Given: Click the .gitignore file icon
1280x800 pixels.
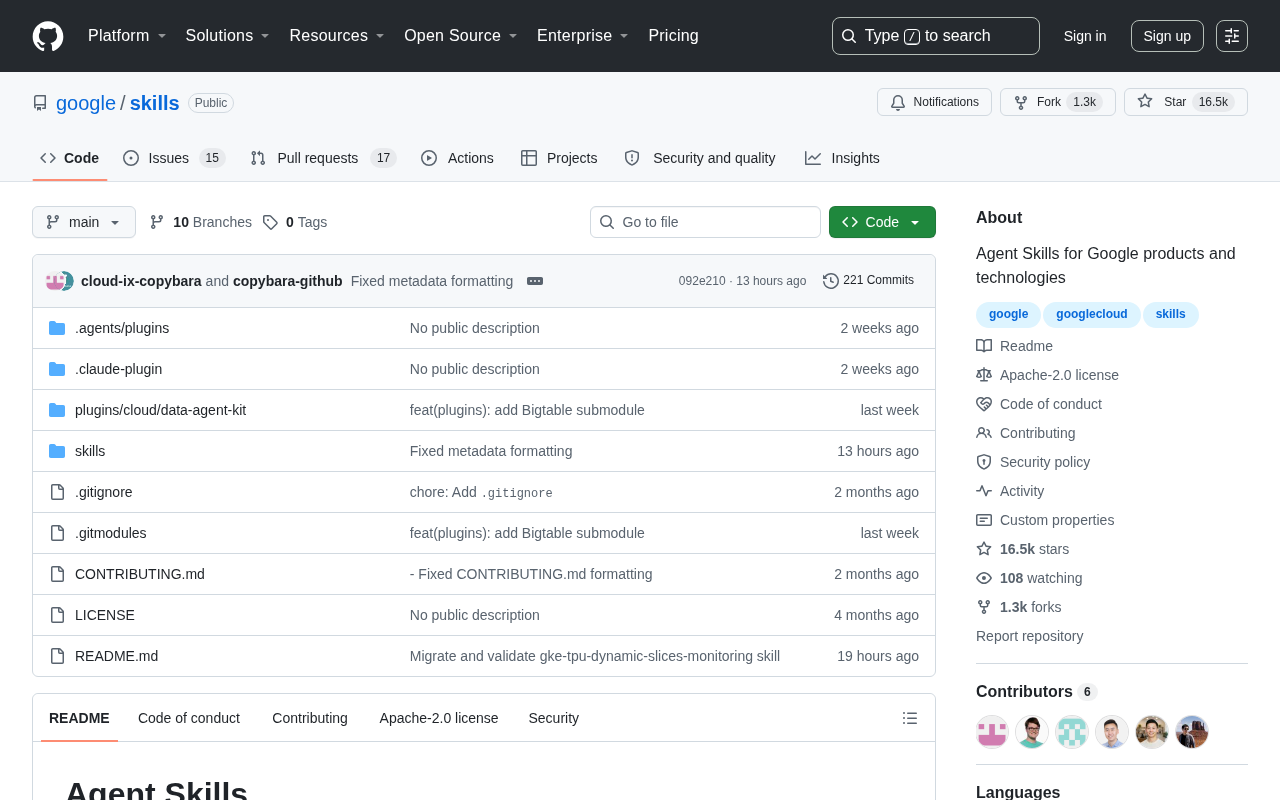Looking at the screenshot, I should [x=57, y=492].
